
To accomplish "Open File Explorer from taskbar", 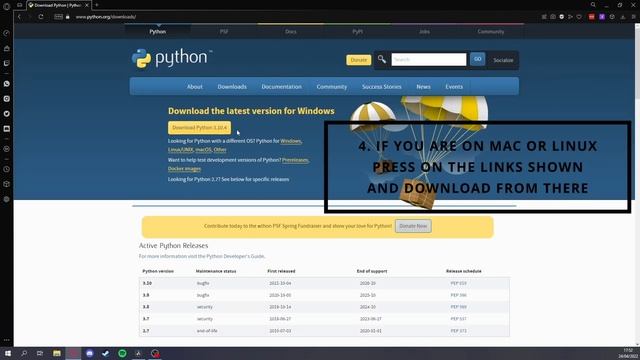I will click(57, 353).
